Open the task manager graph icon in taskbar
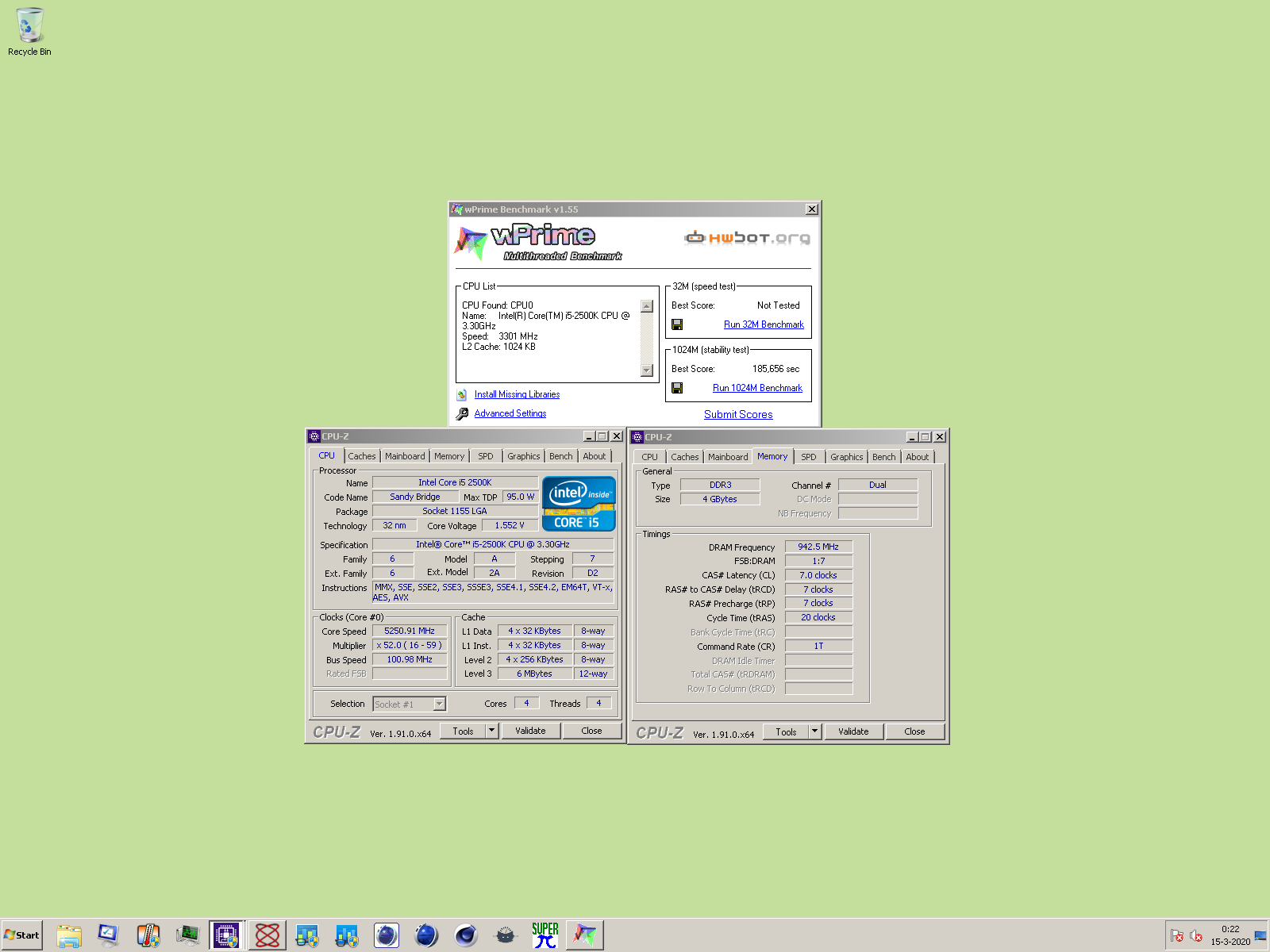The width and height of the screenshot is (1270, 952). (x=188, y=935)
